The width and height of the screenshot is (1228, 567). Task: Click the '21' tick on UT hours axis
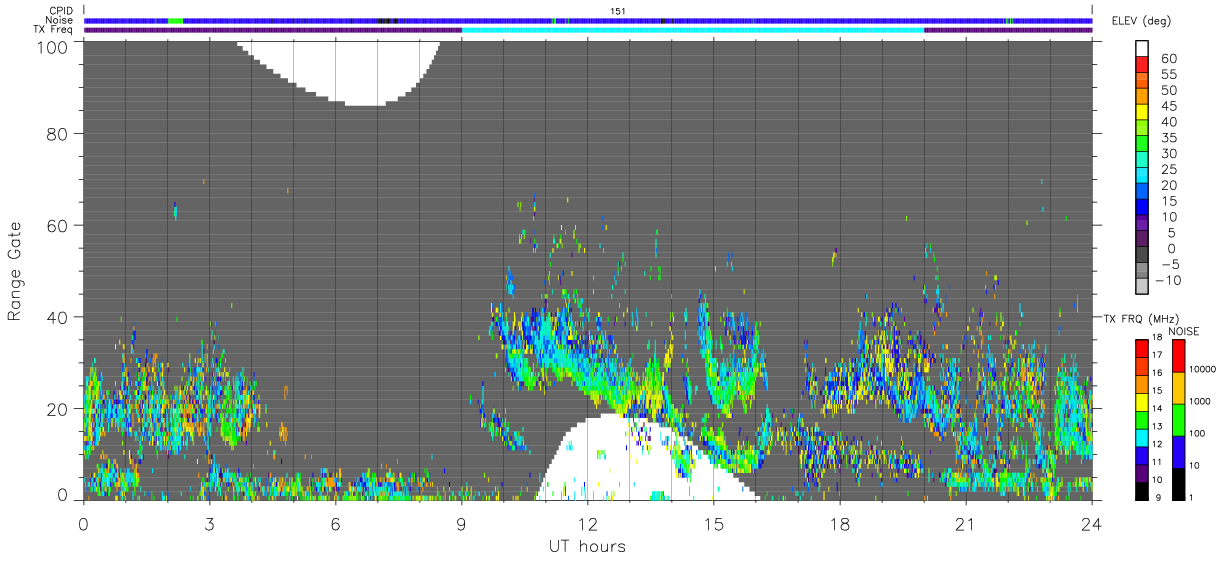(x=966, y=524)
